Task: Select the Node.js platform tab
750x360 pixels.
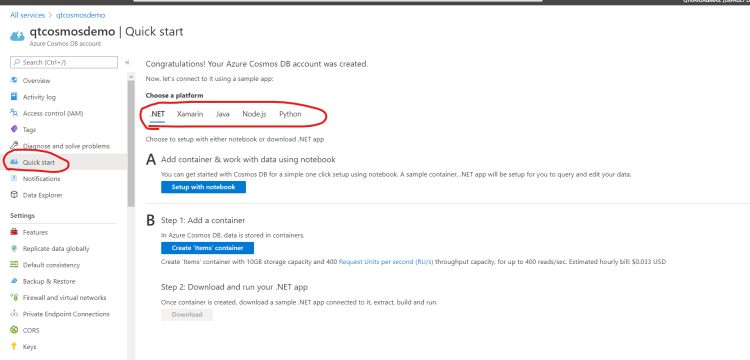Action: click(254, 114)
